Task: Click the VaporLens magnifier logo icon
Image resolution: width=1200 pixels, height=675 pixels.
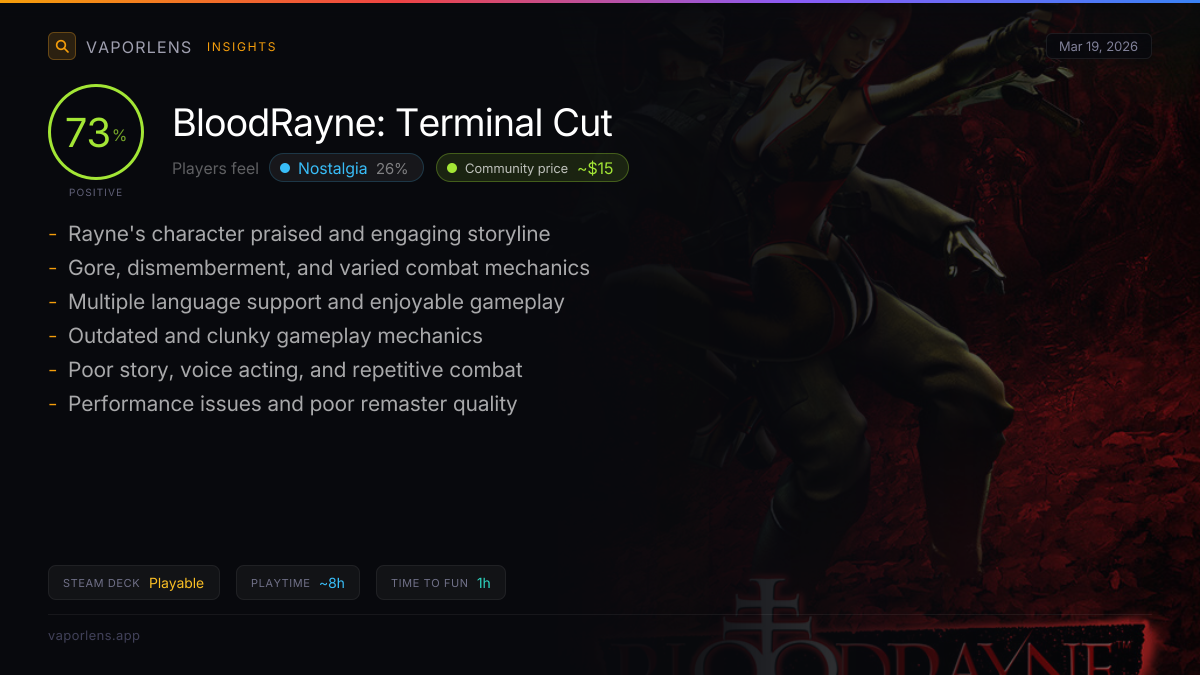Action: pyautogui.click(x=62, y=46)
